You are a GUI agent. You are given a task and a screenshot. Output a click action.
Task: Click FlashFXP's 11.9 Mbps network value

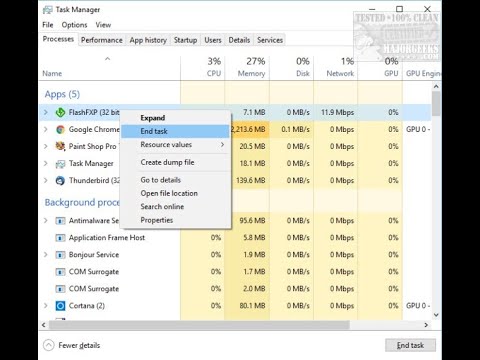(337, 113)
